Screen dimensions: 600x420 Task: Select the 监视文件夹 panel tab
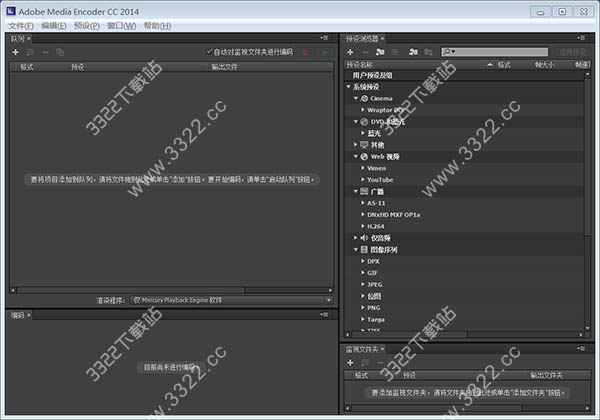(x=362, y=349)
